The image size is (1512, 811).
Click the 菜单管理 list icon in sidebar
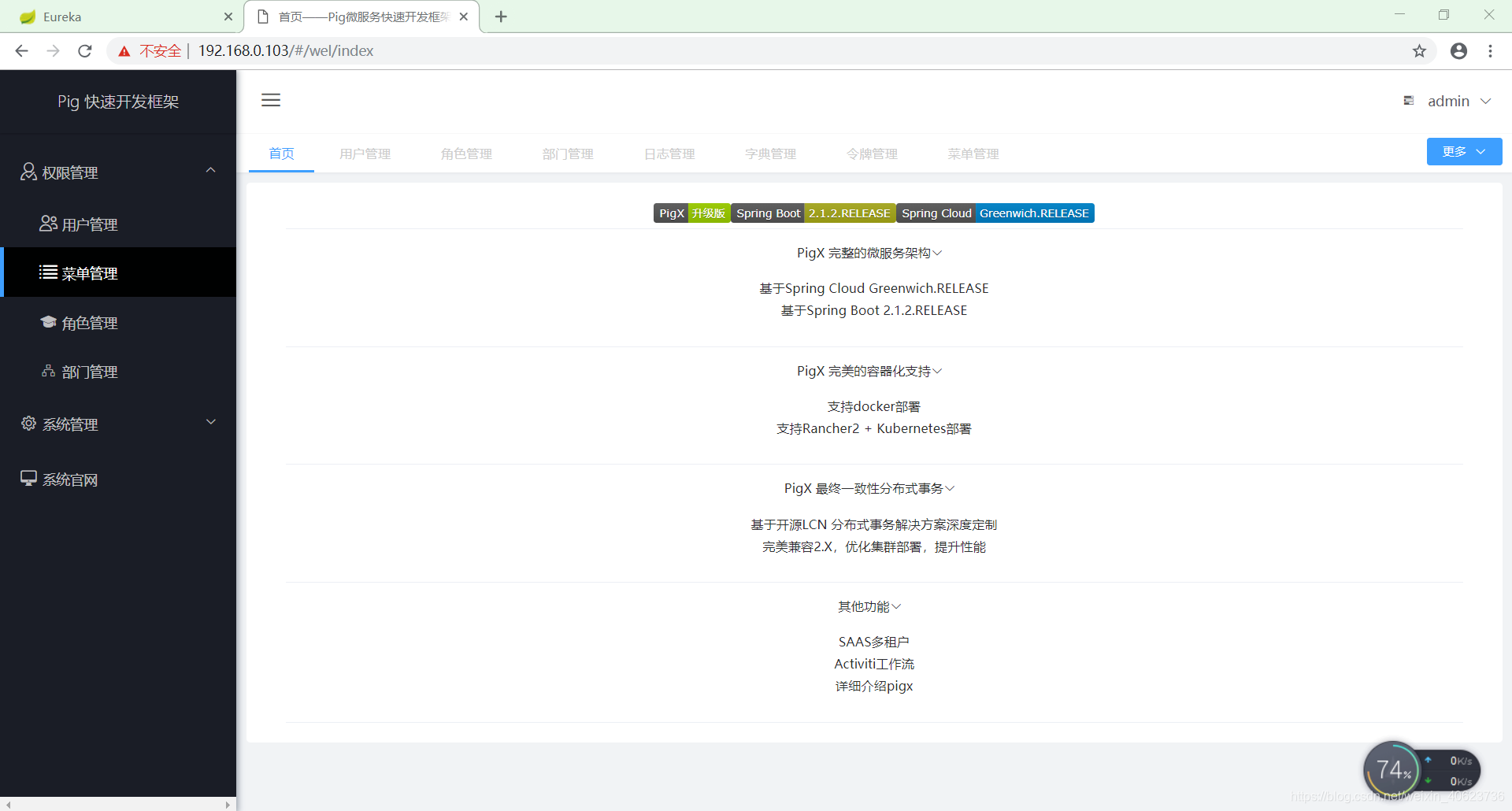[48, 272]
